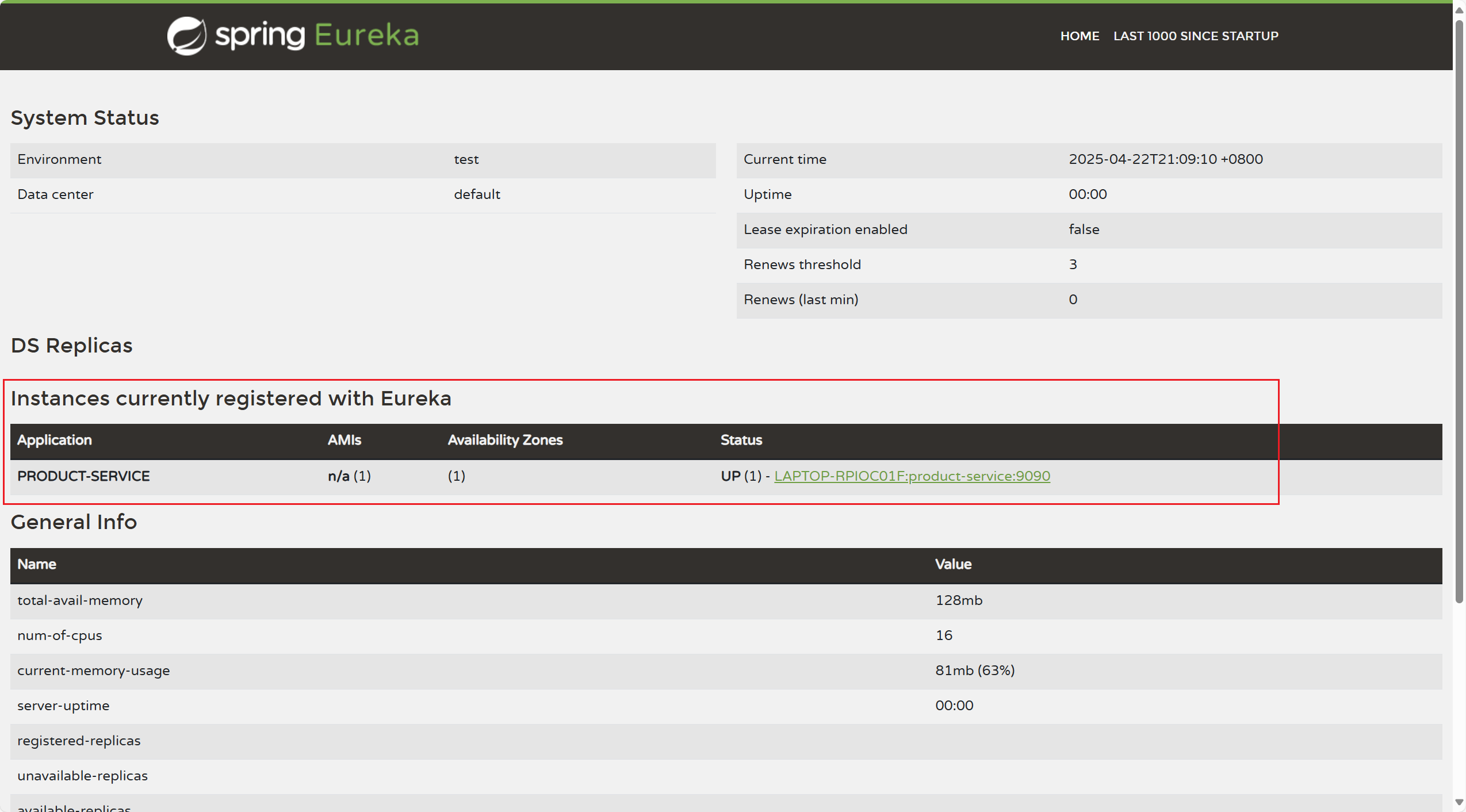The width and height of the screenshot is (1466, 812).
Task: Click the Application column header
Action: (x=55, y=440)
